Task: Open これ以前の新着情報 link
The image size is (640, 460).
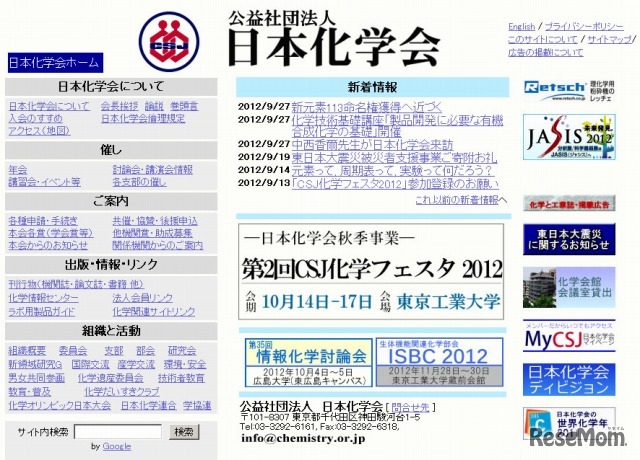Action: [457, 200]
